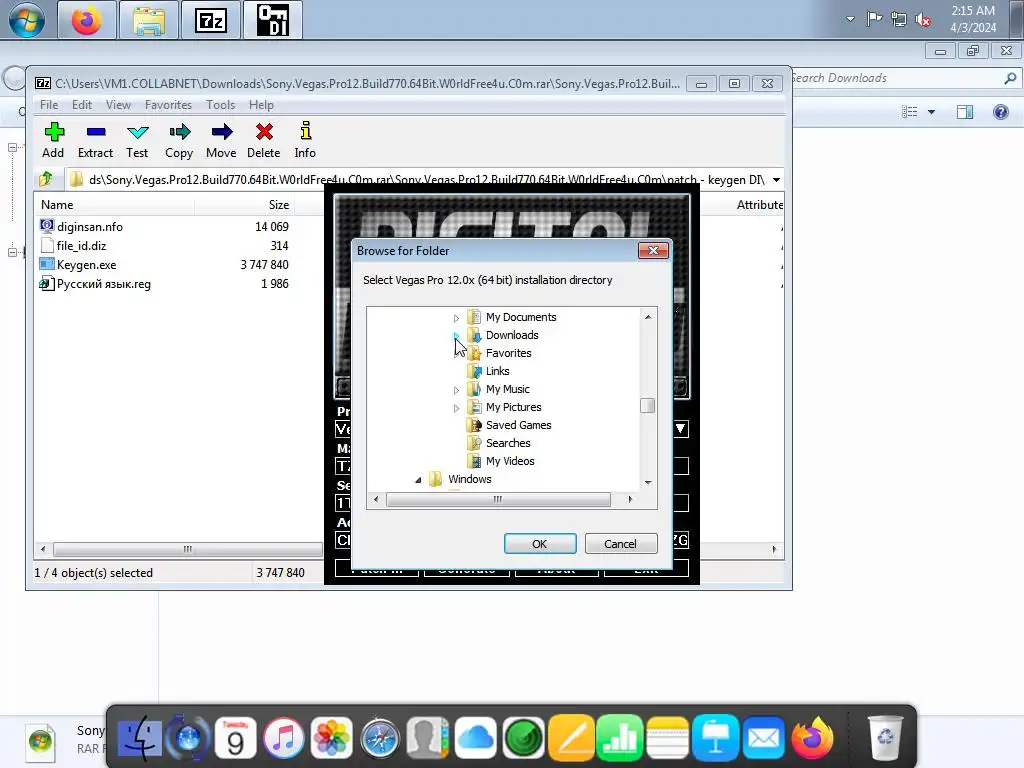Open the Favorites menu in 7-Zip
The height and width of the screenshot is (768, 1024).
tap(168, 104)
